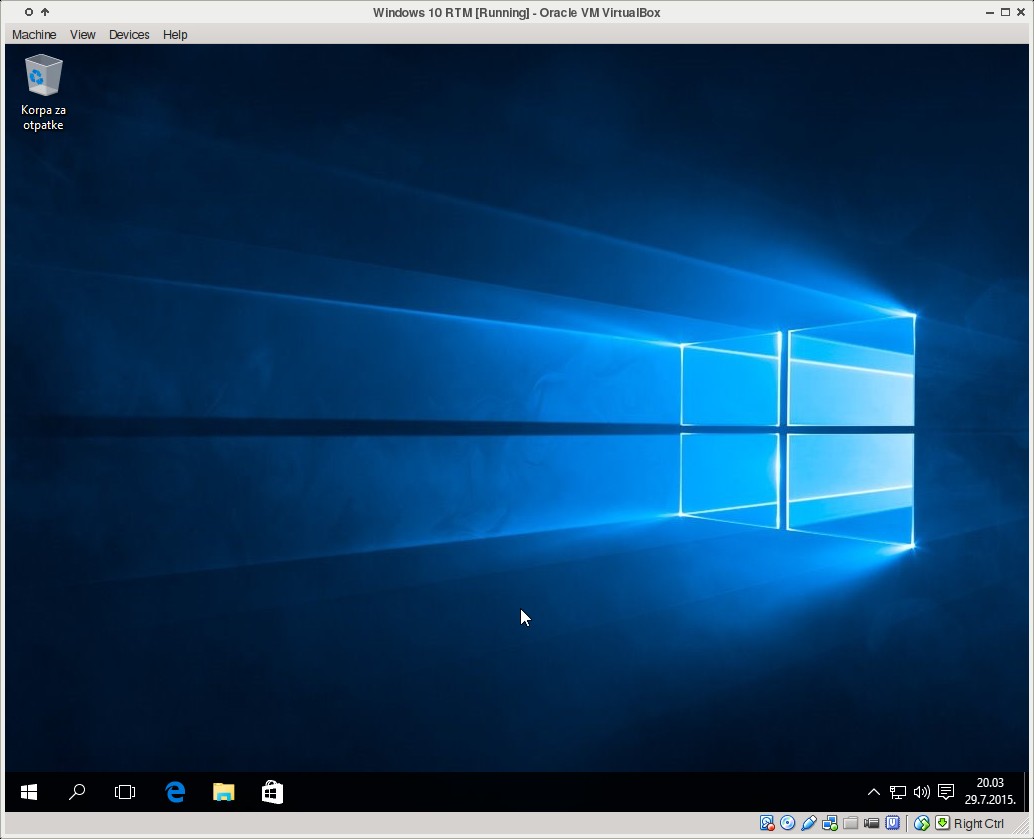Open the Devices menu
This screenshot has height=839, width=1034.
coord(129,34)
